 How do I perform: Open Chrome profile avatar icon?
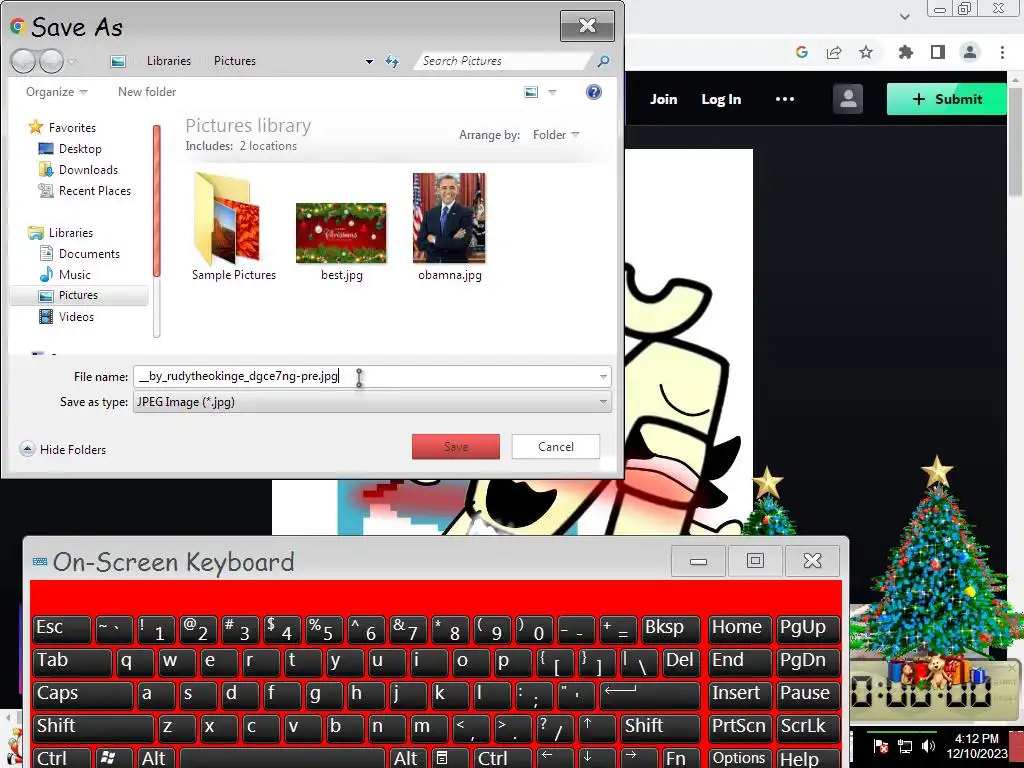click(970, 52)
